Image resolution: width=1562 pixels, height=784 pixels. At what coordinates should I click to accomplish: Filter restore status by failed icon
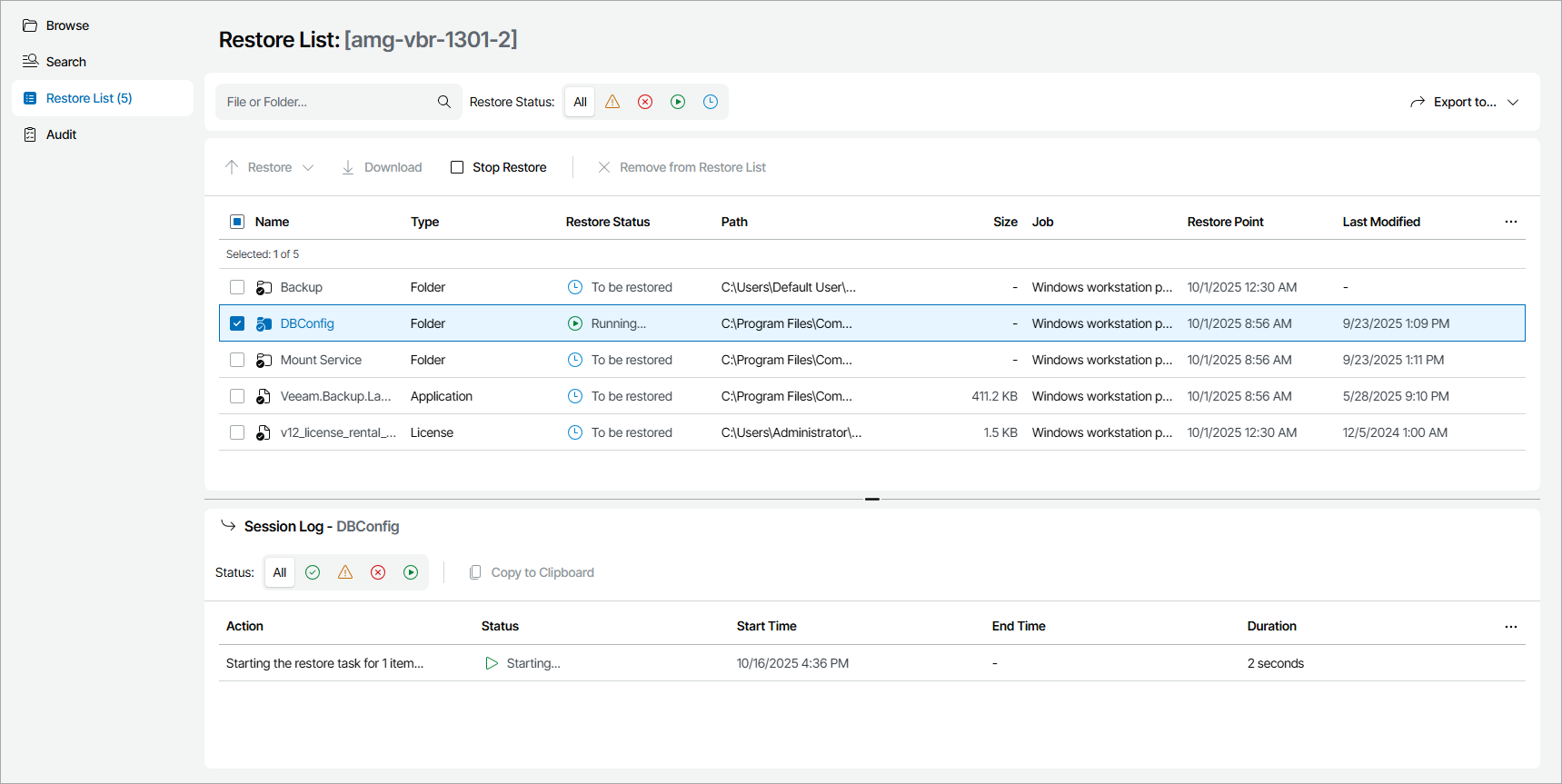point(645,102)
